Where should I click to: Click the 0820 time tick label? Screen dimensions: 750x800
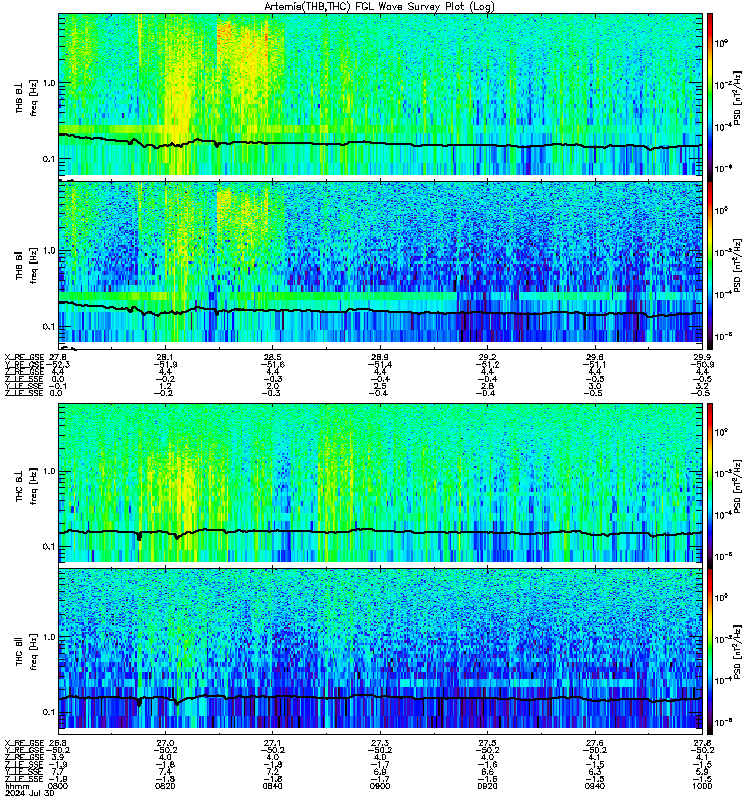165,786
